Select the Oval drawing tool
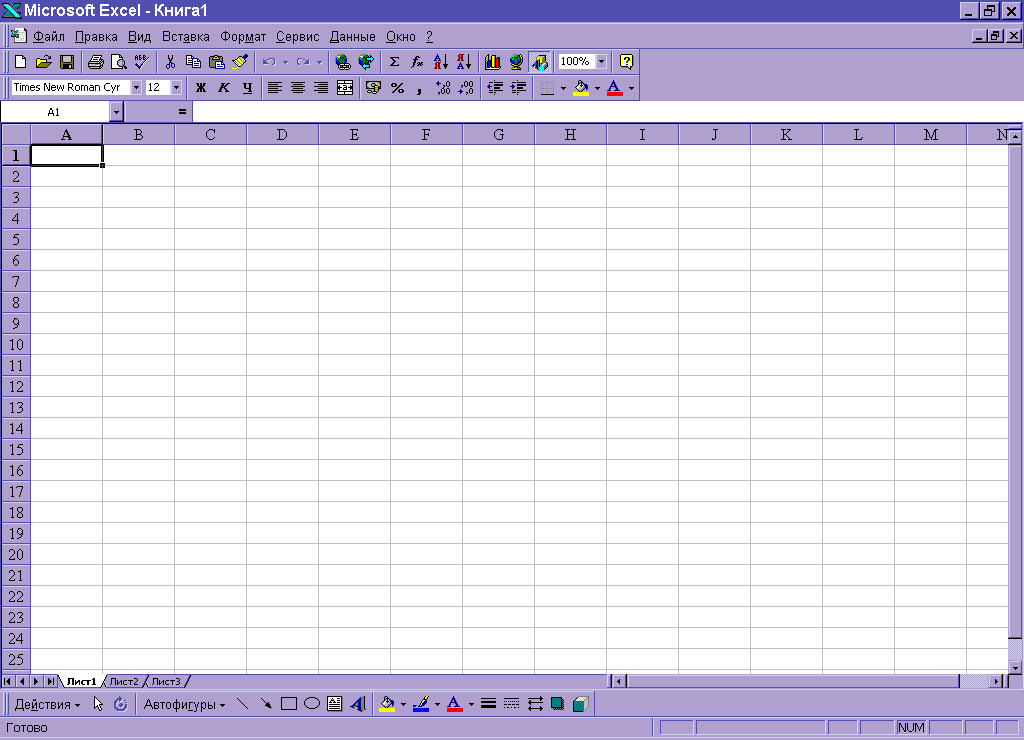1024x740 pixels. click(312, 704)
